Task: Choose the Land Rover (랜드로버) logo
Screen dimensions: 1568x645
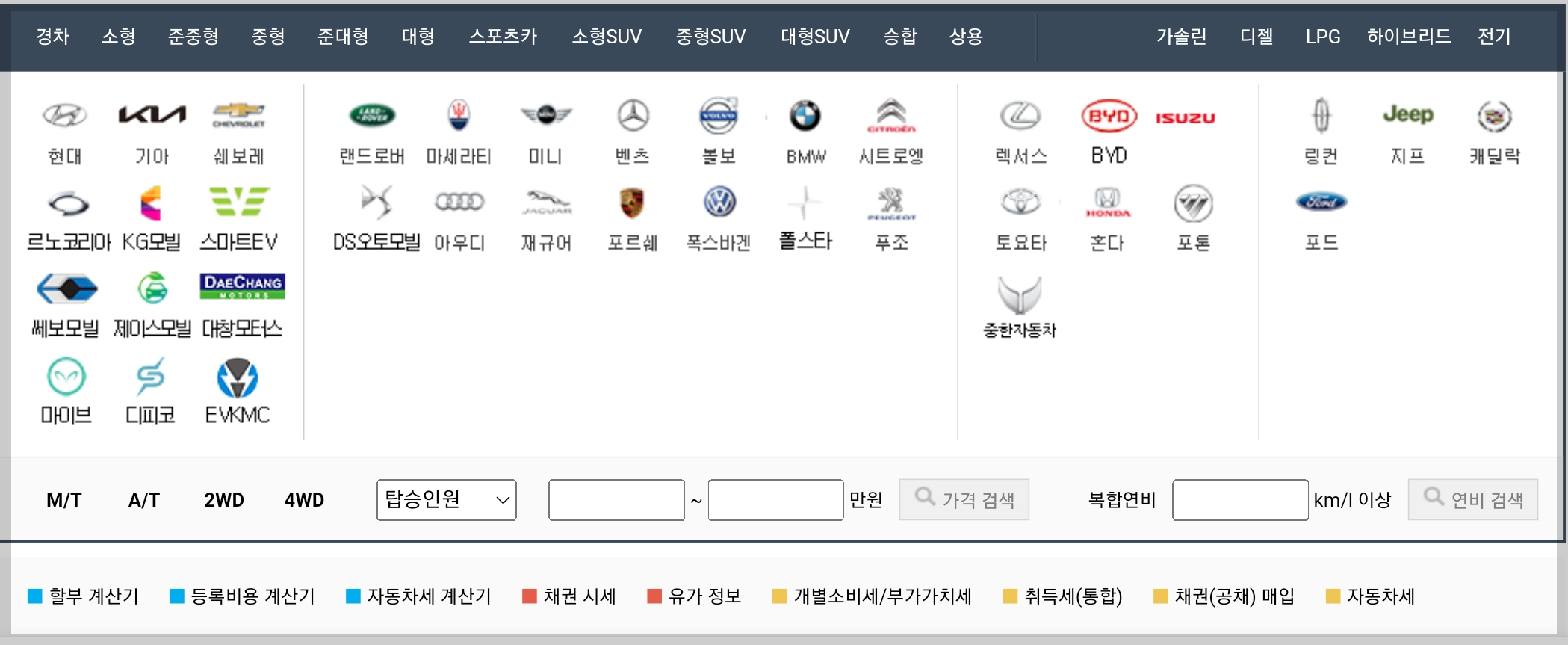Action: tap(372, 115)
